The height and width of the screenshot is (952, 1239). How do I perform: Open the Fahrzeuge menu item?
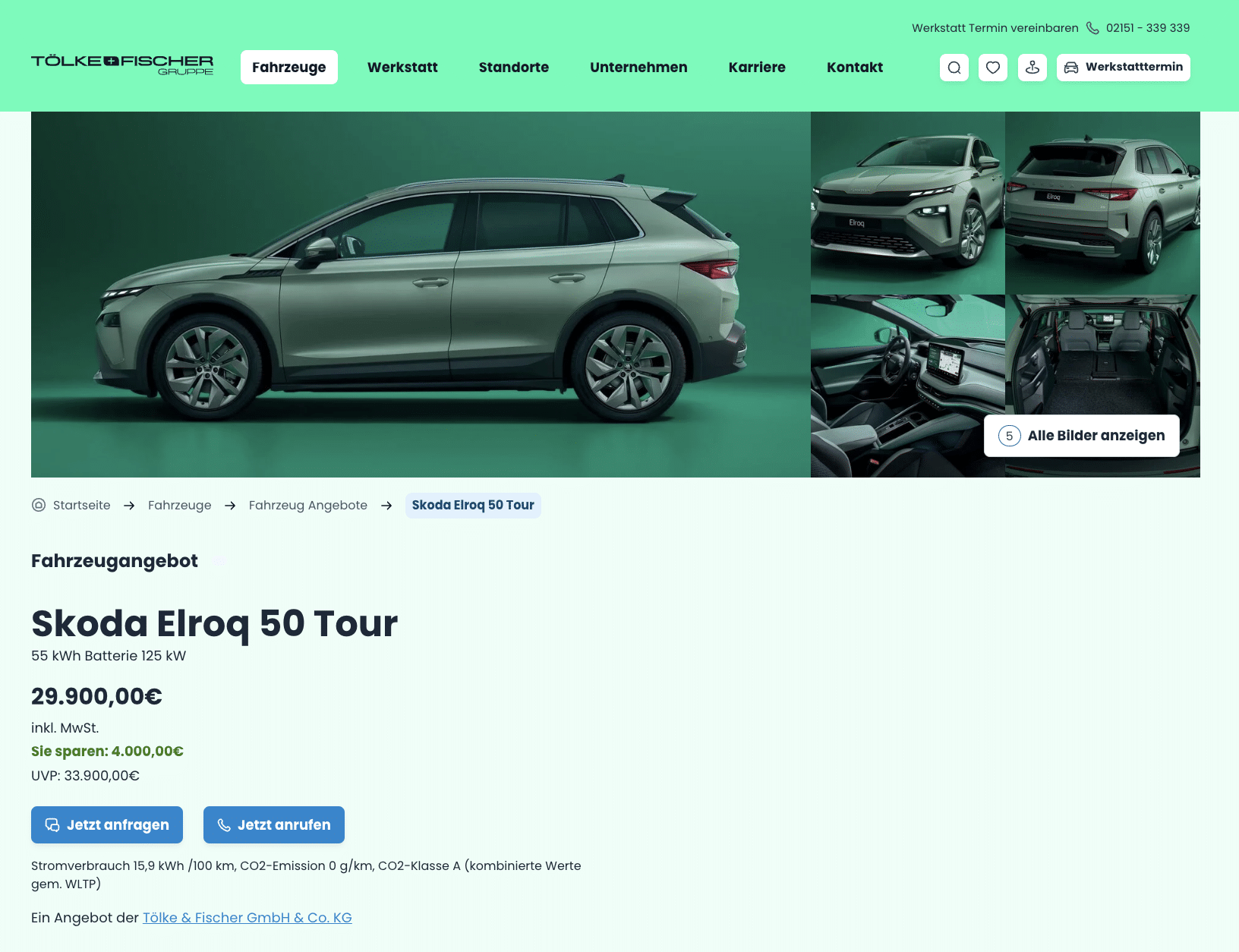[x=289, y=68]
